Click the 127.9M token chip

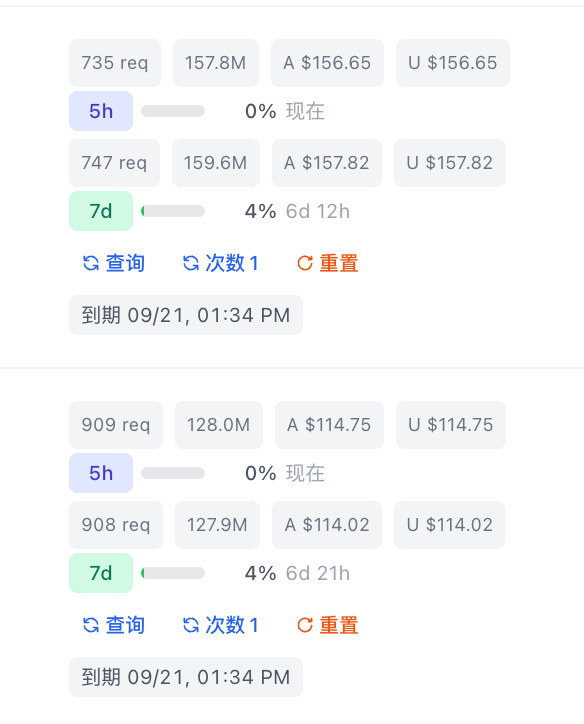tap(217, 525)
